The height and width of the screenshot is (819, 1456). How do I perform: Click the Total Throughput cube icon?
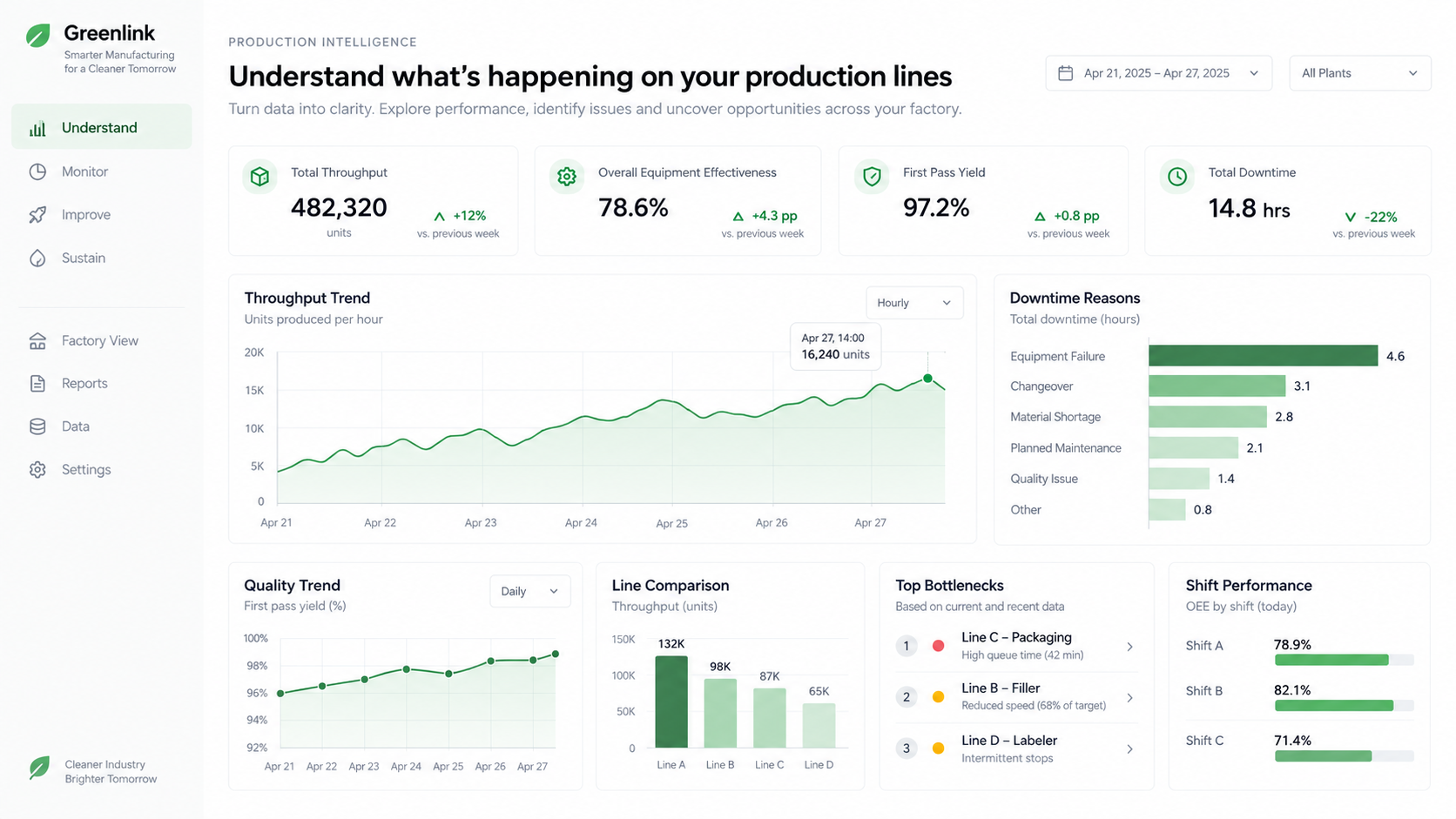pos(260,177)
